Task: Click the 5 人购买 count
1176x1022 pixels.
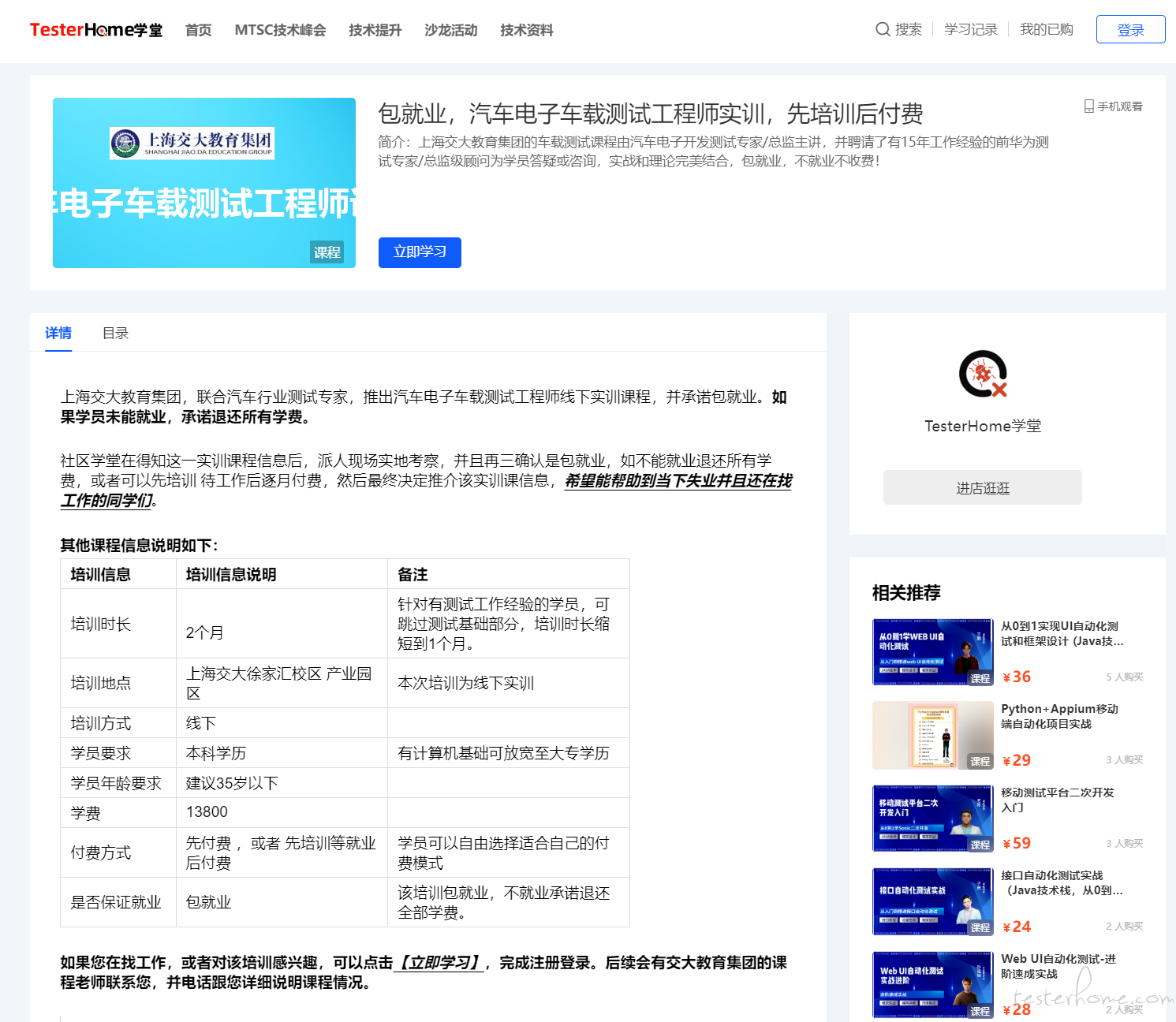Action: coord(1124,677)
